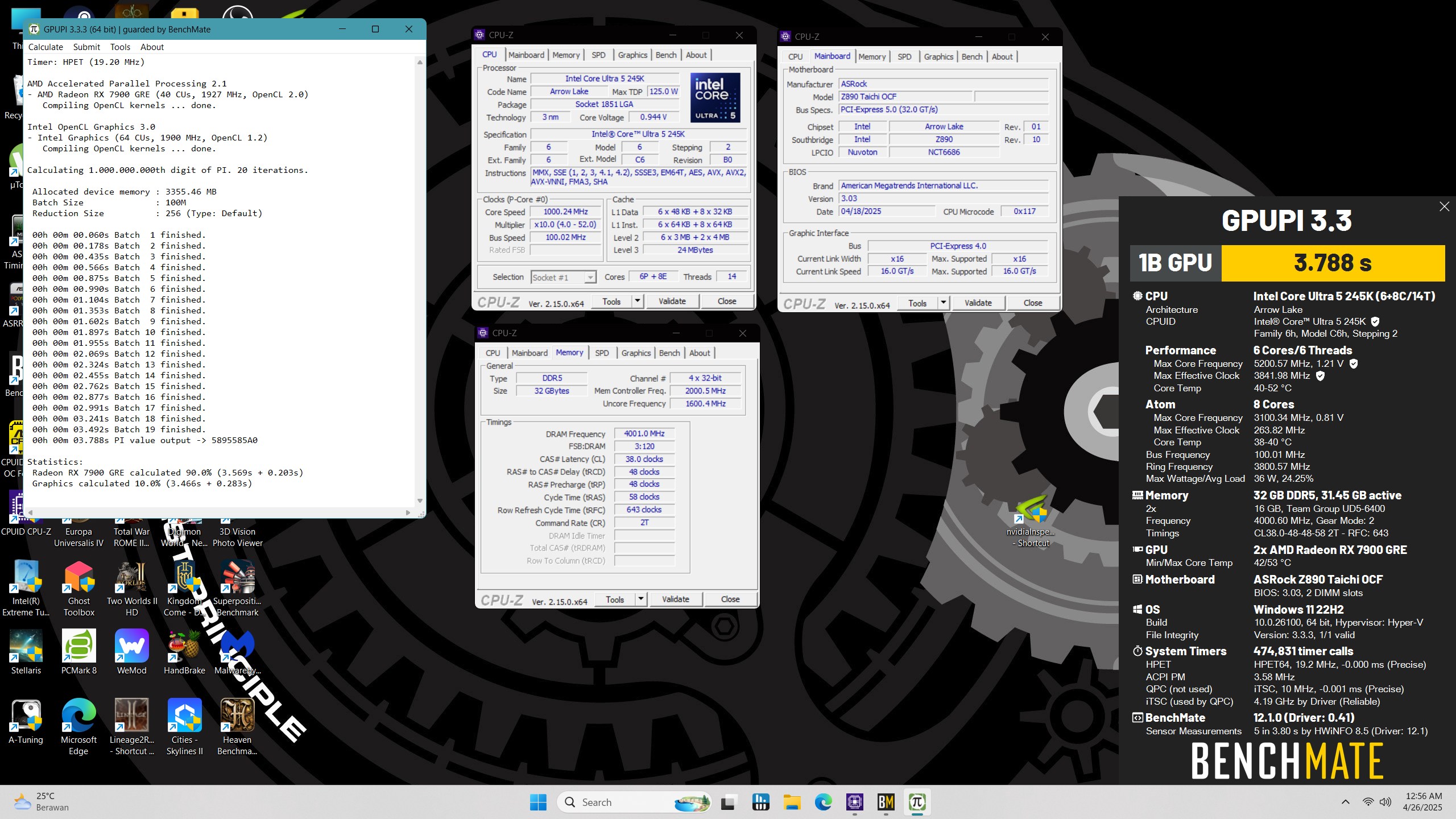Click Validate in the CPU-Z CPU window
1456x819 pixels.
click(672, 301)
